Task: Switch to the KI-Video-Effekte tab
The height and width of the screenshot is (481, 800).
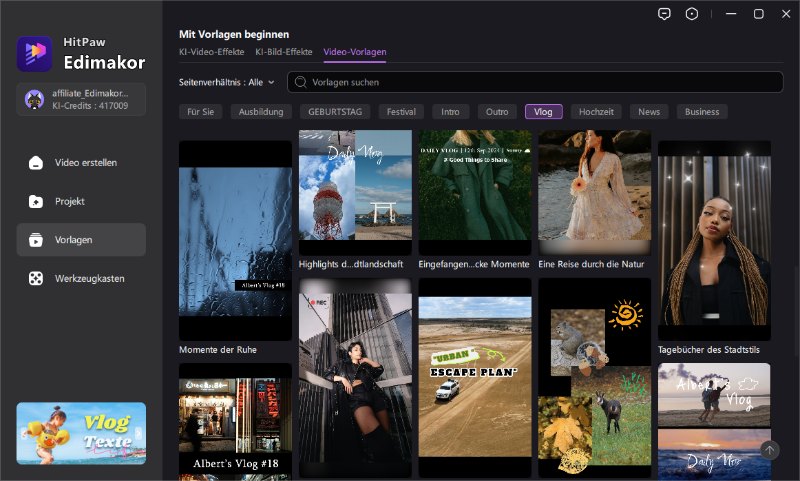Action: coord(211,51)
